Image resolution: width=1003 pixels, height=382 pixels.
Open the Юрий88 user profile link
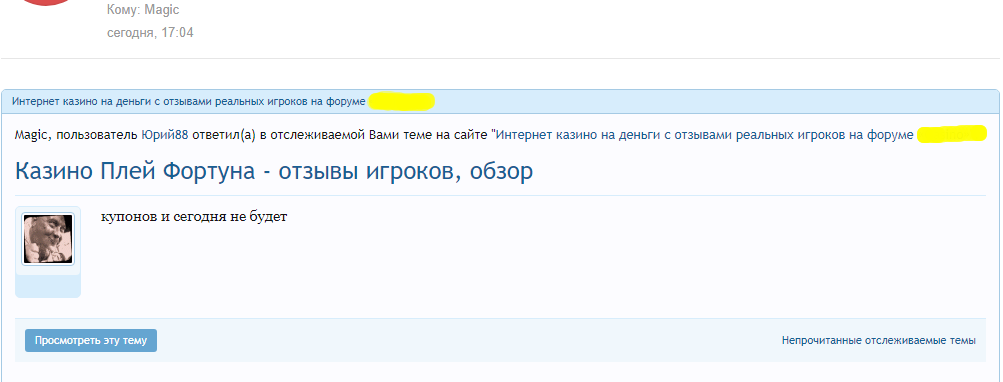click(x=164, y=135)
